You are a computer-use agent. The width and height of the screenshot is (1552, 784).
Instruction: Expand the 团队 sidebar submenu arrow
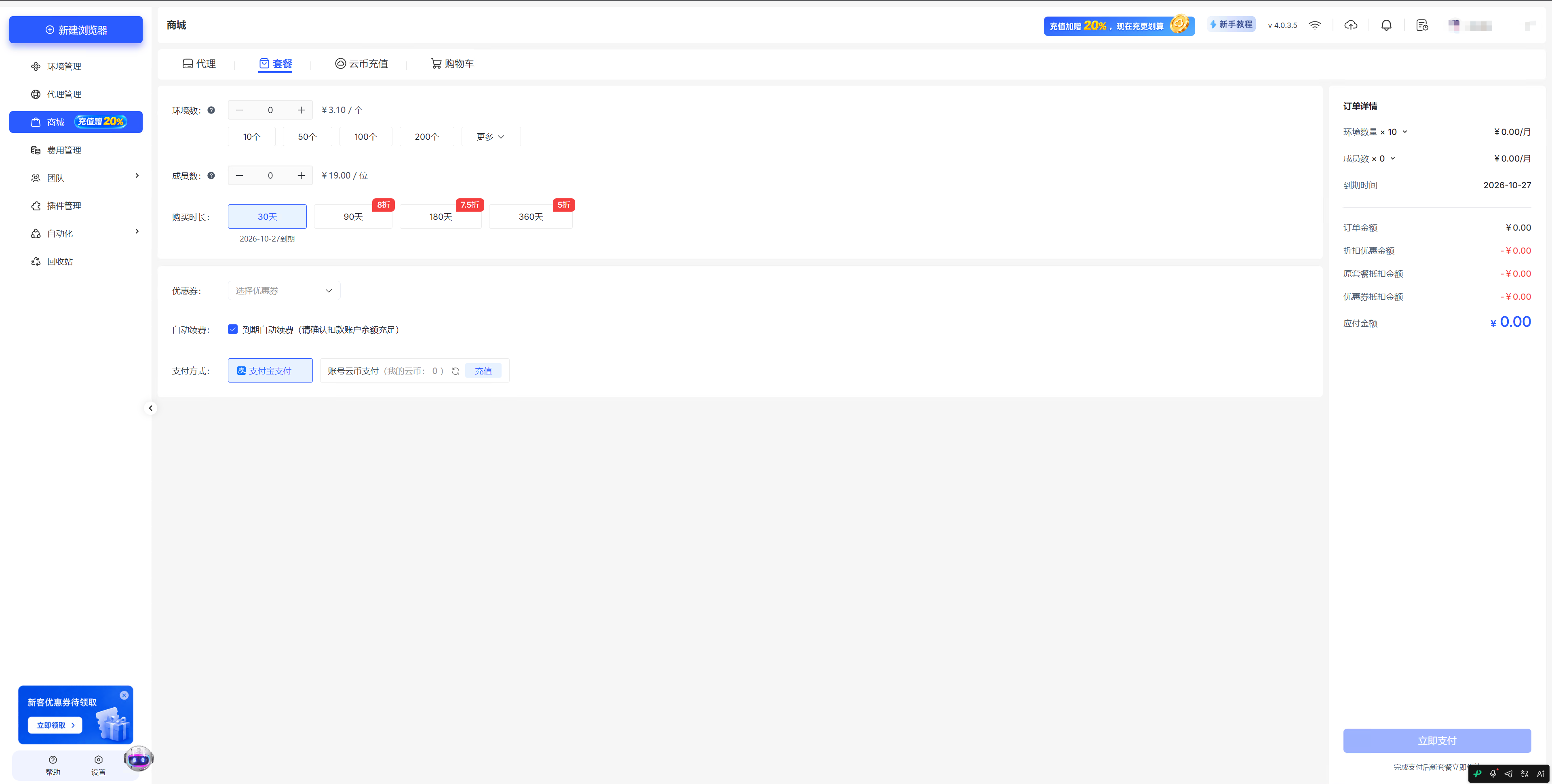[137, 176]
